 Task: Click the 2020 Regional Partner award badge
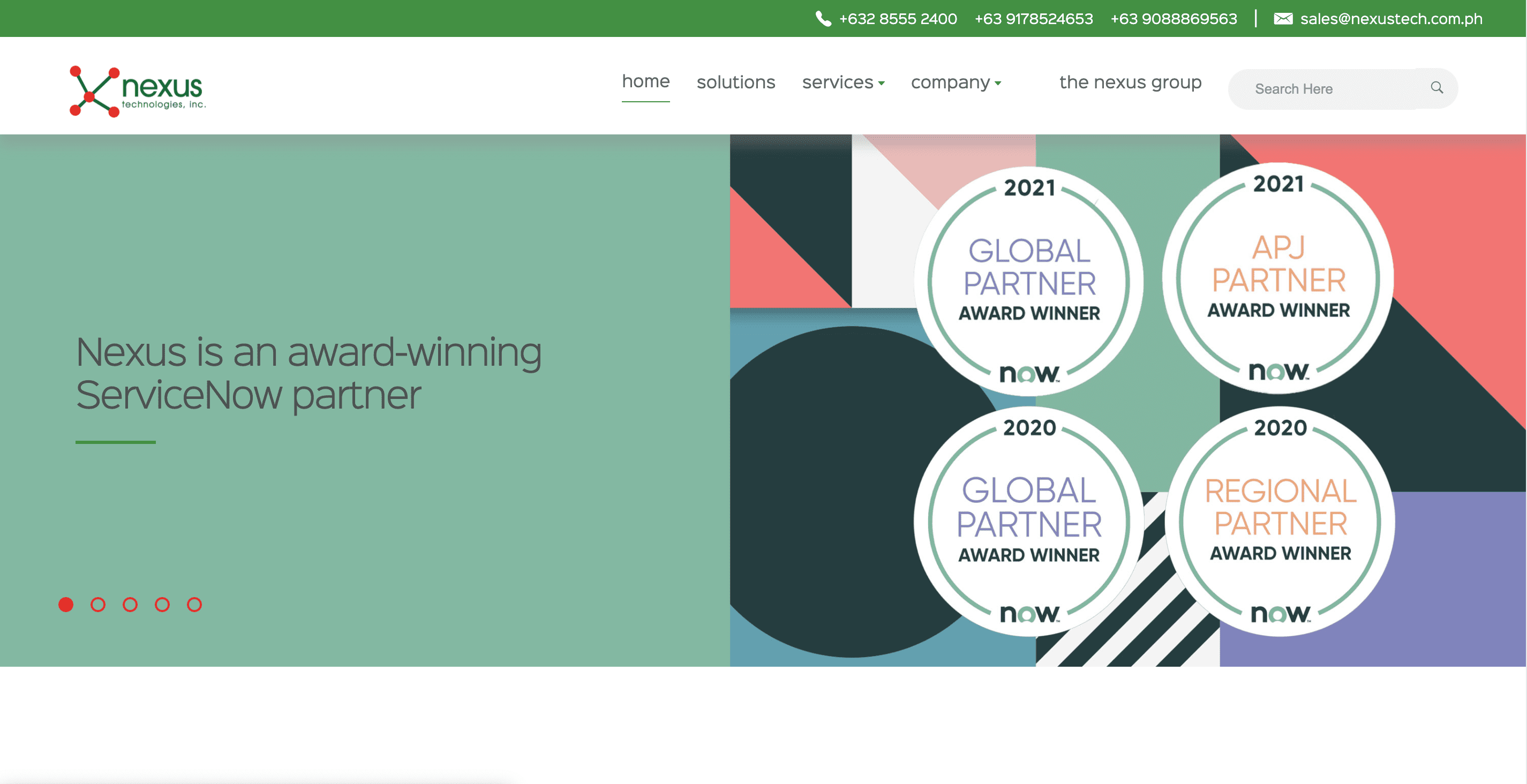[x=1280, y=522]
